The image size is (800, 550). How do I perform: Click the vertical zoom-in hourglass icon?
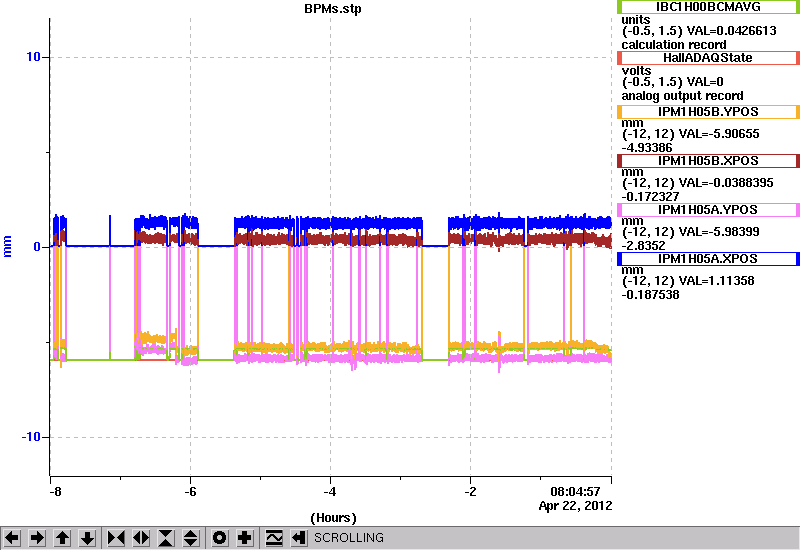point(166,538)
